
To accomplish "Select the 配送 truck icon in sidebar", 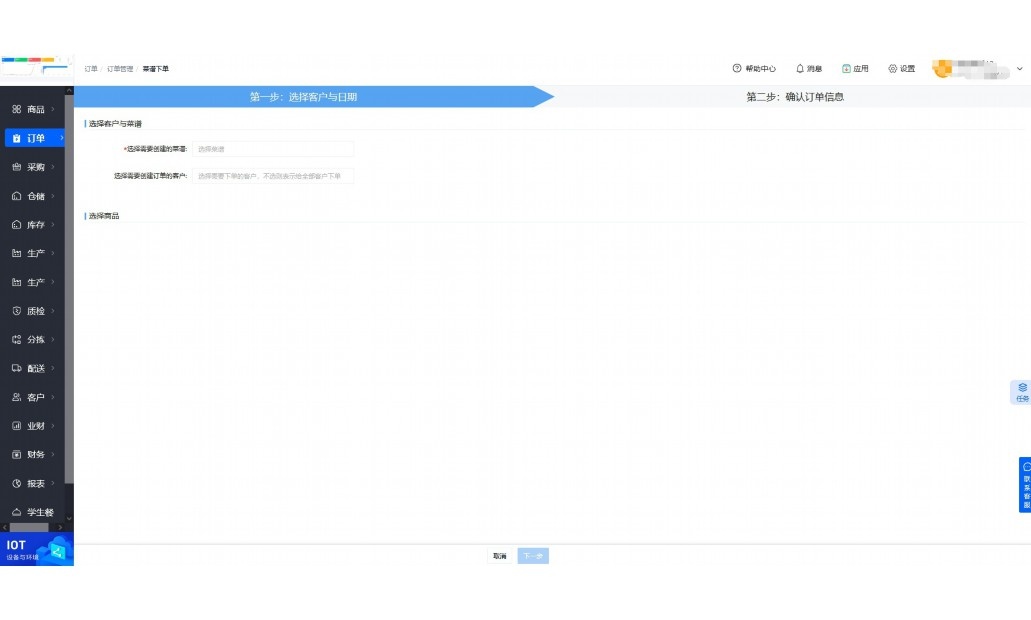I will [17, 368].
